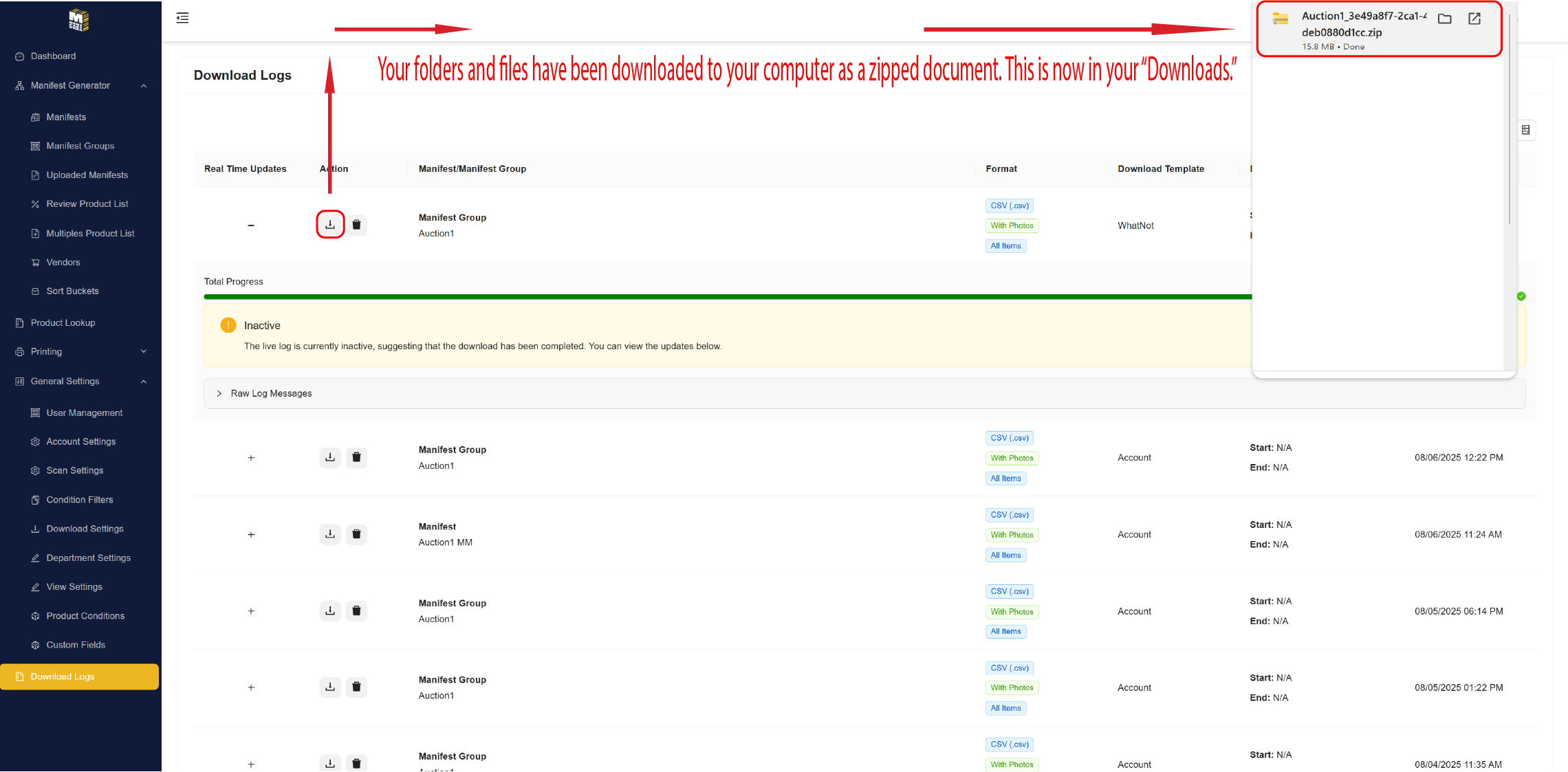Click the table view icon at top right
Viewport: 1568px width, 772px height.
(1525, 130)
